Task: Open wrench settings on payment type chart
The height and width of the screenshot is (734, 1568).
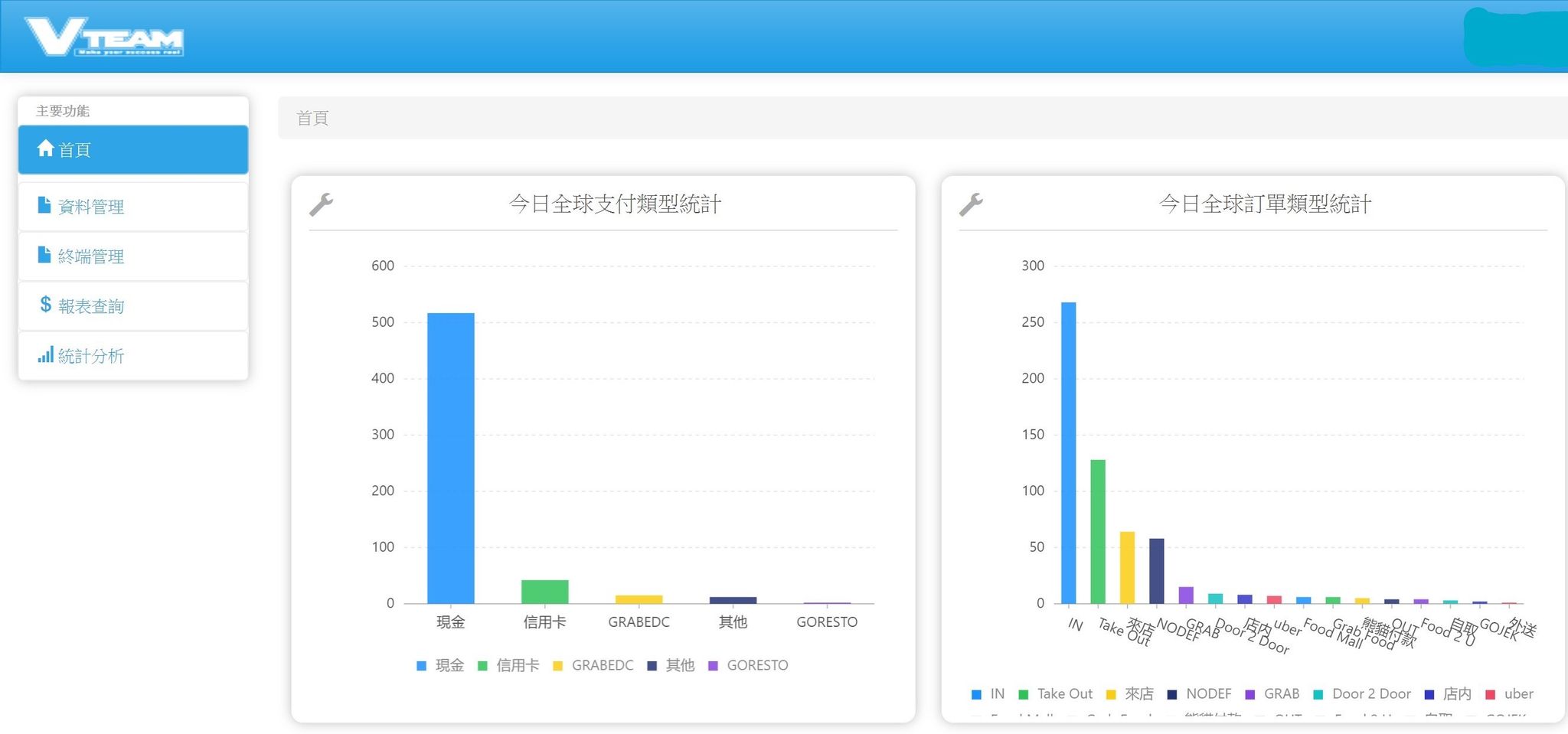Action: (321, 204)
